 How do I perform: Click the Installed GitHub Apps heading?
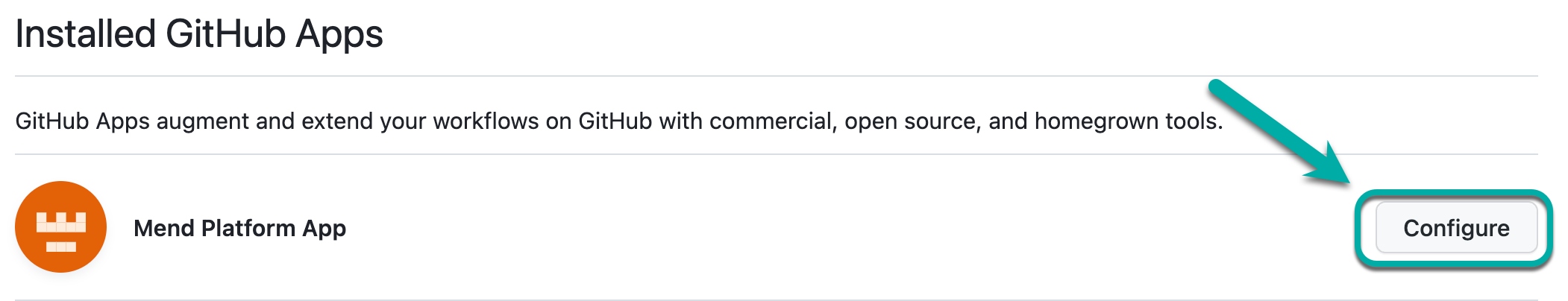coord(199,34)
